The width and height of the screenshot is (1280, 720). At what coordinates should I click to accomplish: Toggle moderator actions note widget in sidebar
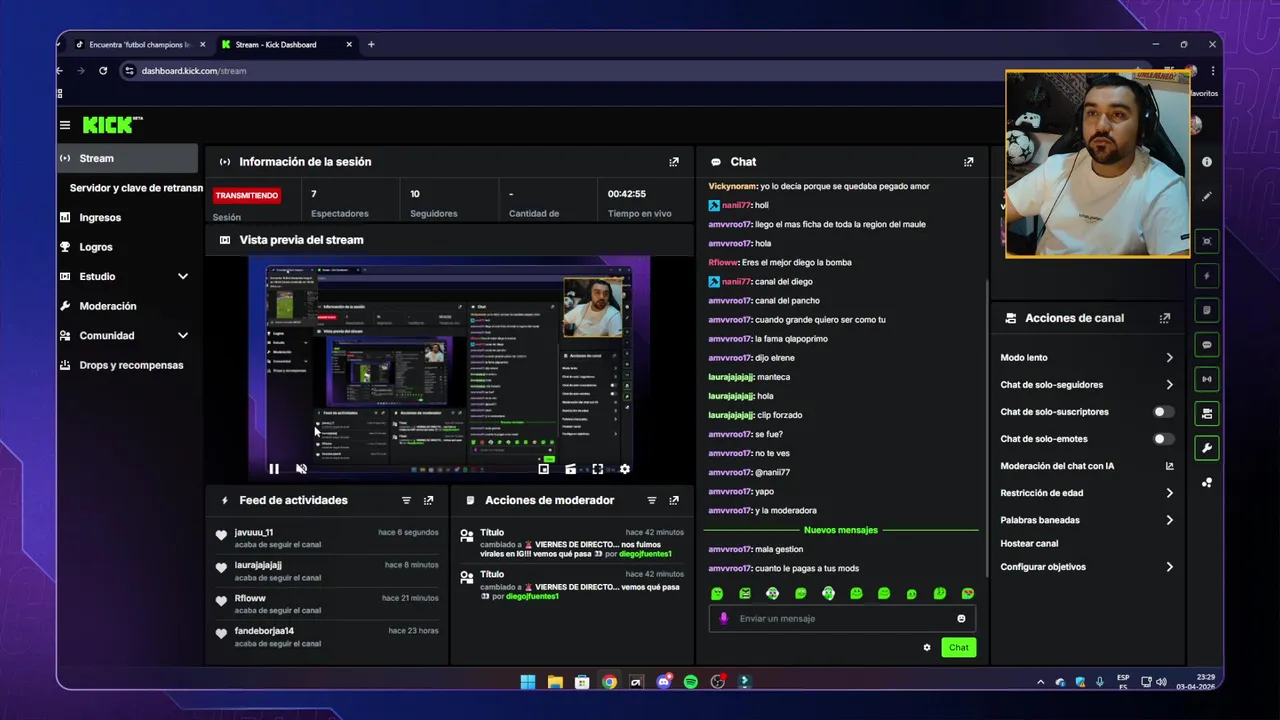(1207, 310)
